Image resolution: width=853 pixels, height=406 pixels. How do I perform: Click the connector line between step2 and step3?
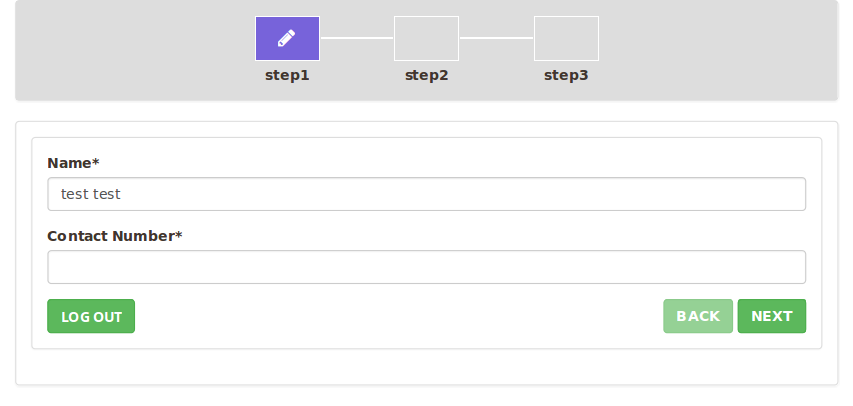point(496,38)
